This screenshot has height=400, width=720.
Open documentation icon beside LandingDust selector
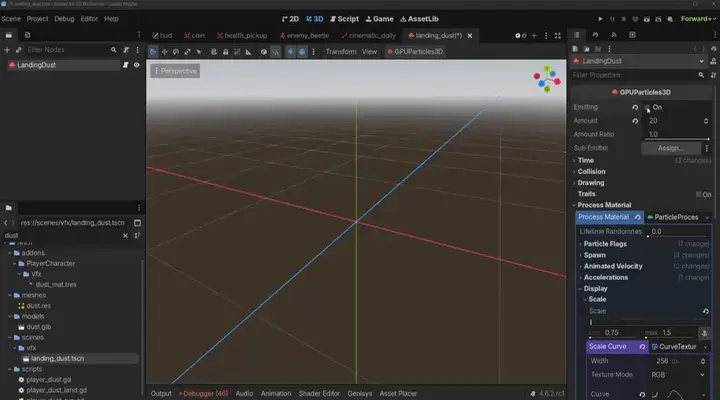click(x=713, y=61)
